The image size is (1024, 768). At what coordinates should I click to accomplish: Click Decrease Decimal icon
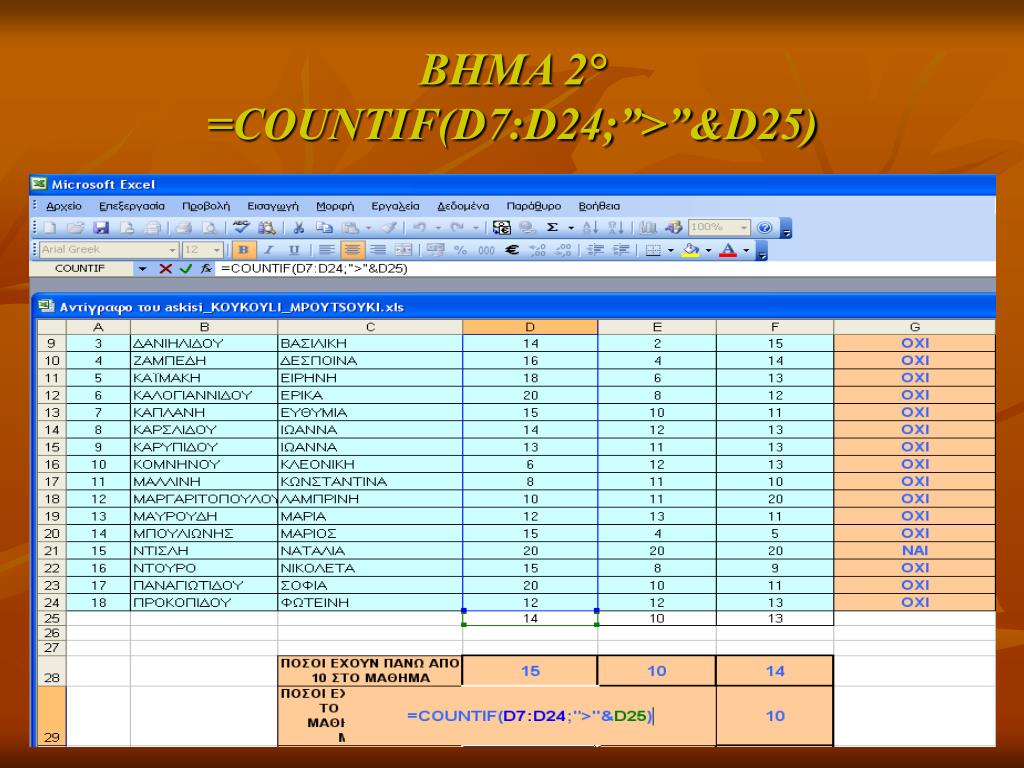(x=563, y=250)
